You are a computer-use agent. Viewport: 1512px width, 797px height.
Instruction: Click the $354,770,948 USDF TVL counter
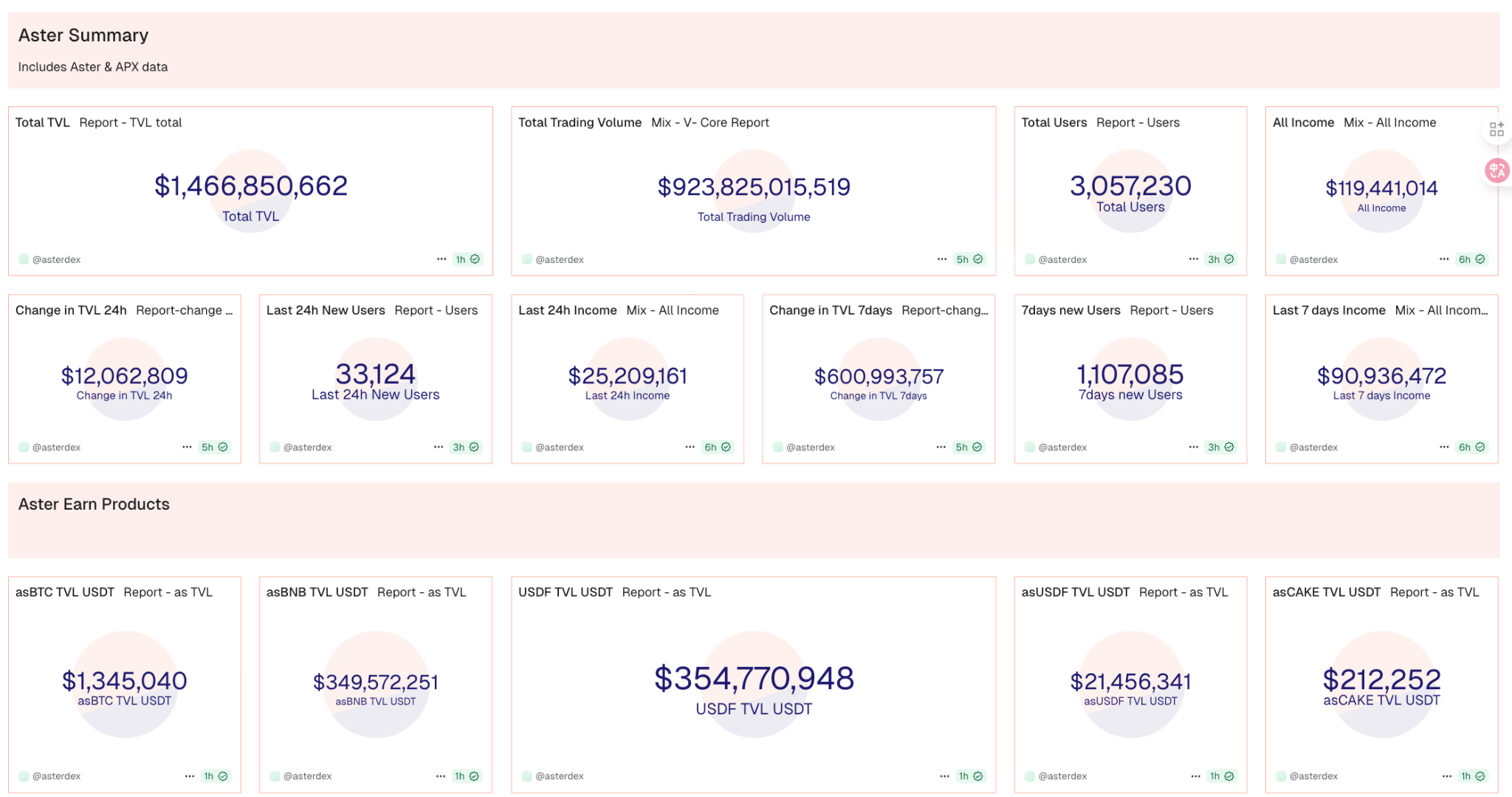754,679
